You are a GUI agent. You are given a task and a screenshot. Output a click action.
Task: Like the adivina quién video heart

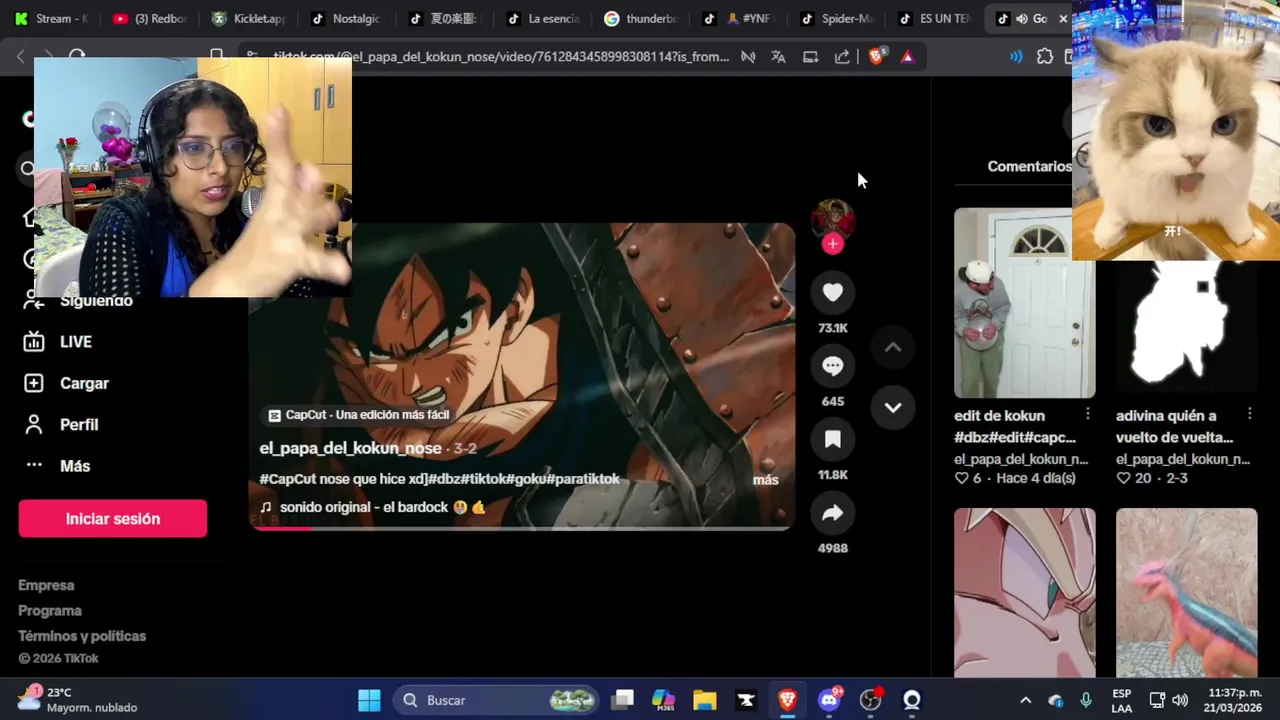[x=1124, y=478]
